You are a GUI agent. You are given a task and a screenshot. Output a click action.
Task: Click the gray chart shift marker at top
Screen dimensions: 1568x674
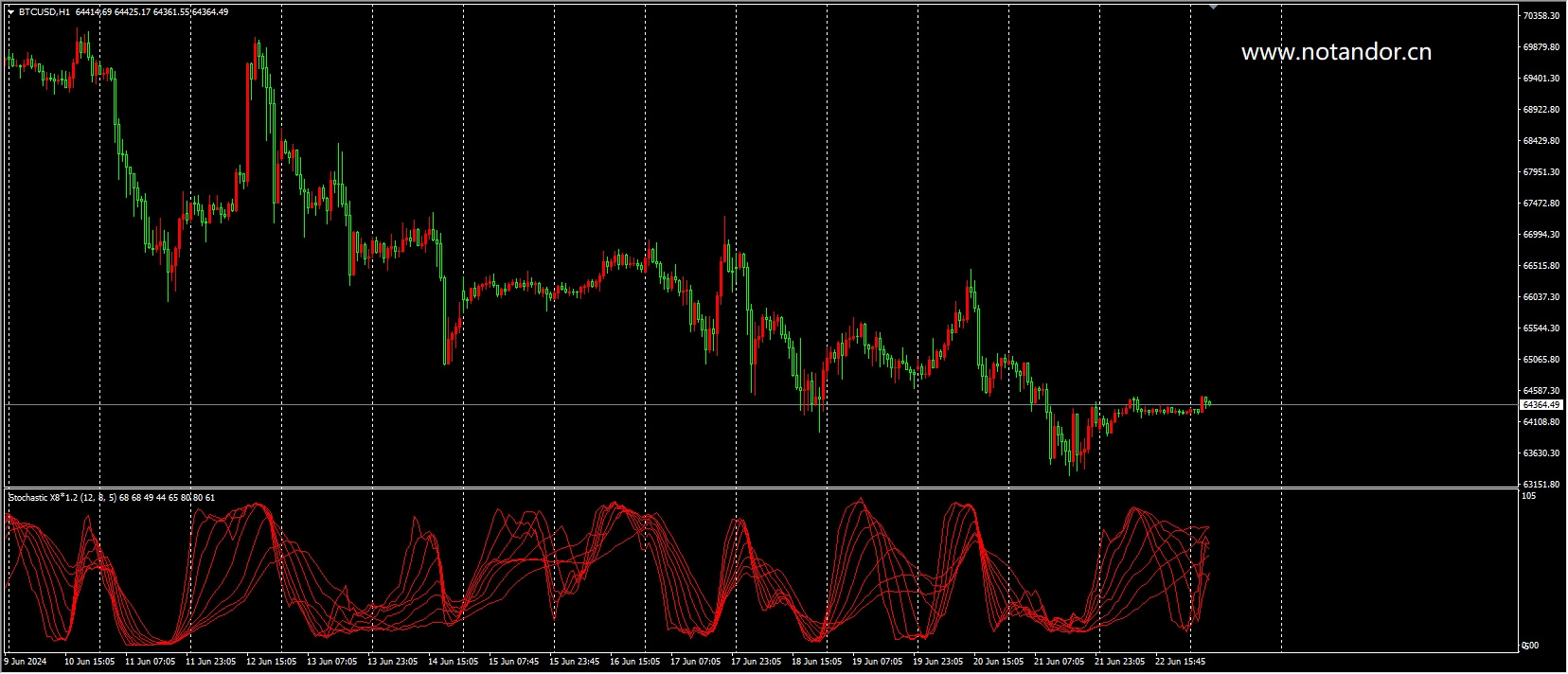[x=1214, y=8]
